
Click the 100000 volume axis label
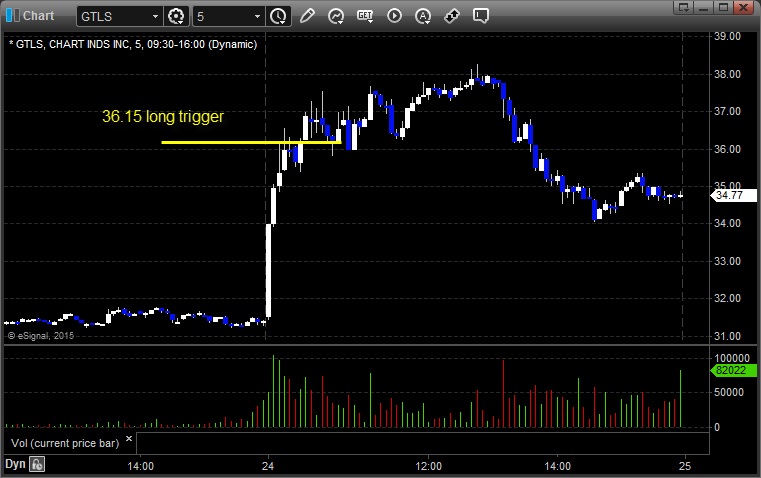pyautogui.click(x=732, y=358)
